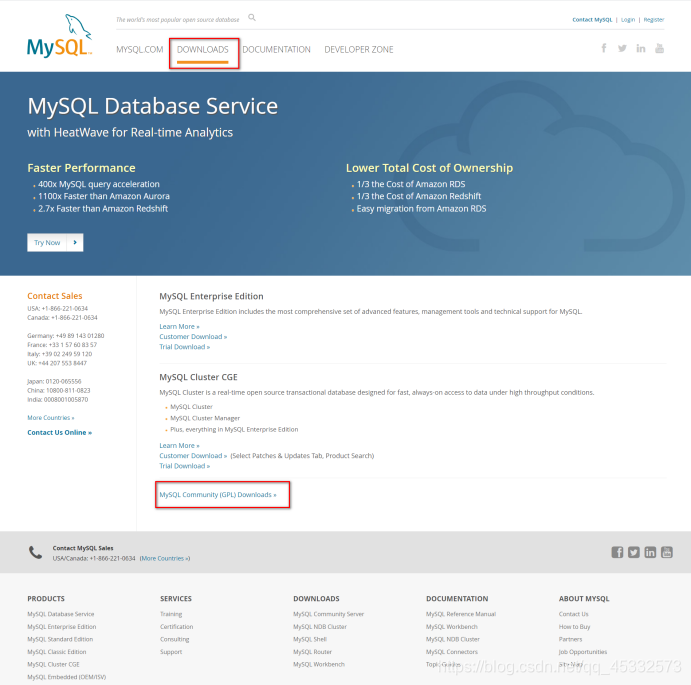691x685 pixels.
Task: Open the header LinkedIn icon
Action: tap(641, 48)
